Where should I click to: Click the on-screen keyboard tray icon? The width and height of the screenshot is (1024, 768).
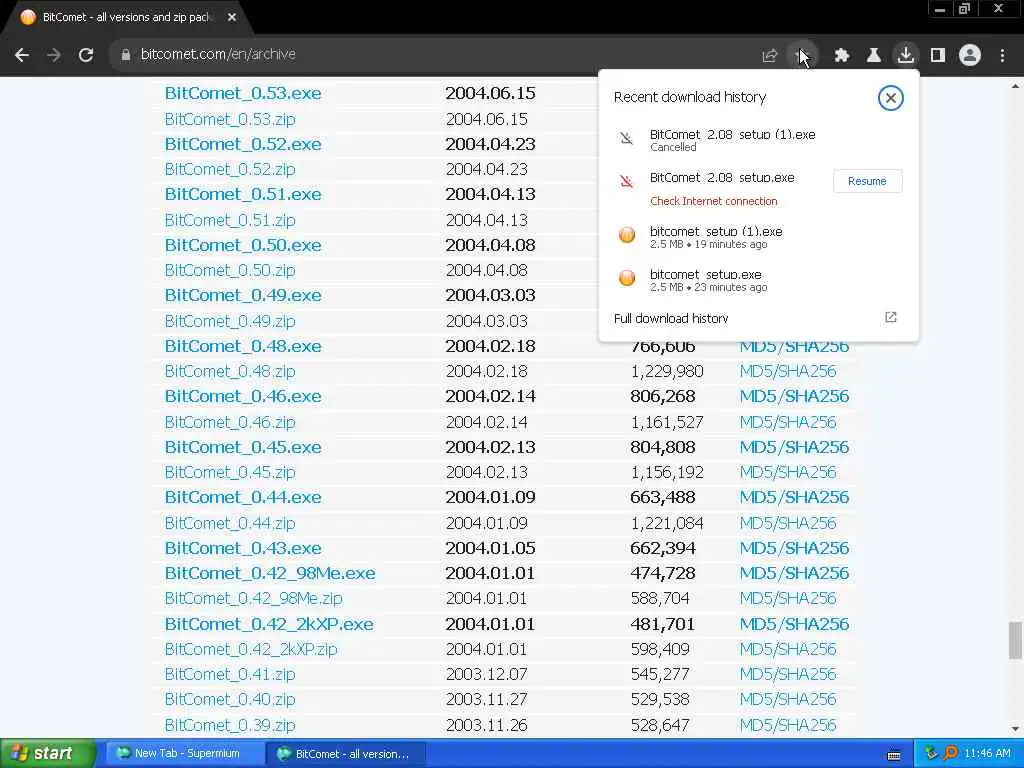pos(894,755)
